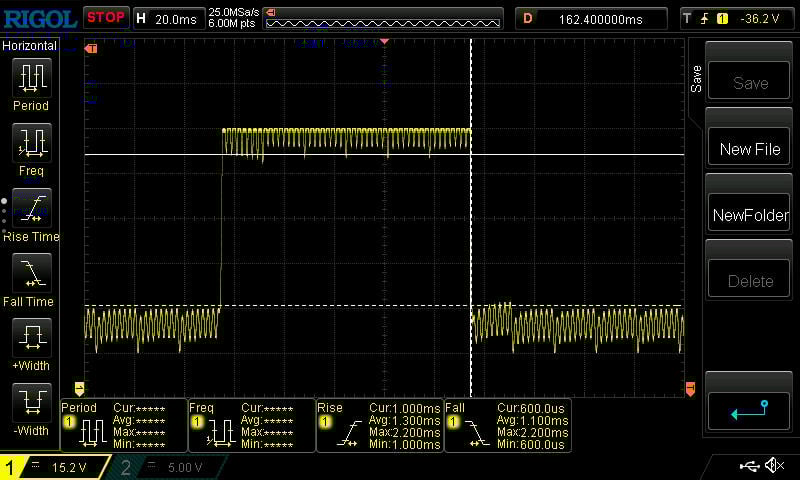Open the horizontal timebase H 20.0ms setting
Image resolution: width=800 pixels, height=480 pixels.
(168, 18)
